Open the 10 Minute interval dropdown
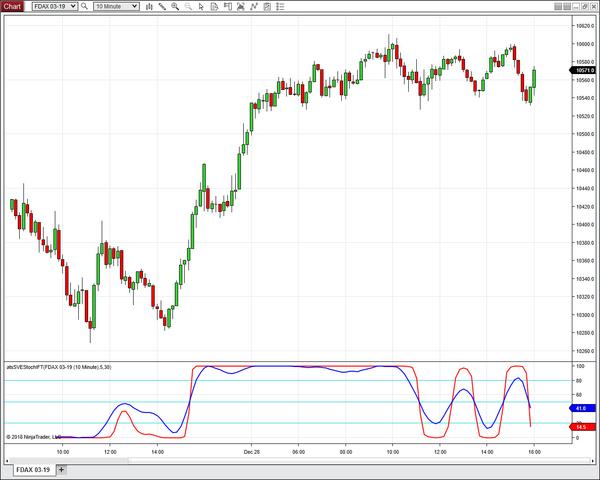Screen dimensions: 600x480 (116, 6)
